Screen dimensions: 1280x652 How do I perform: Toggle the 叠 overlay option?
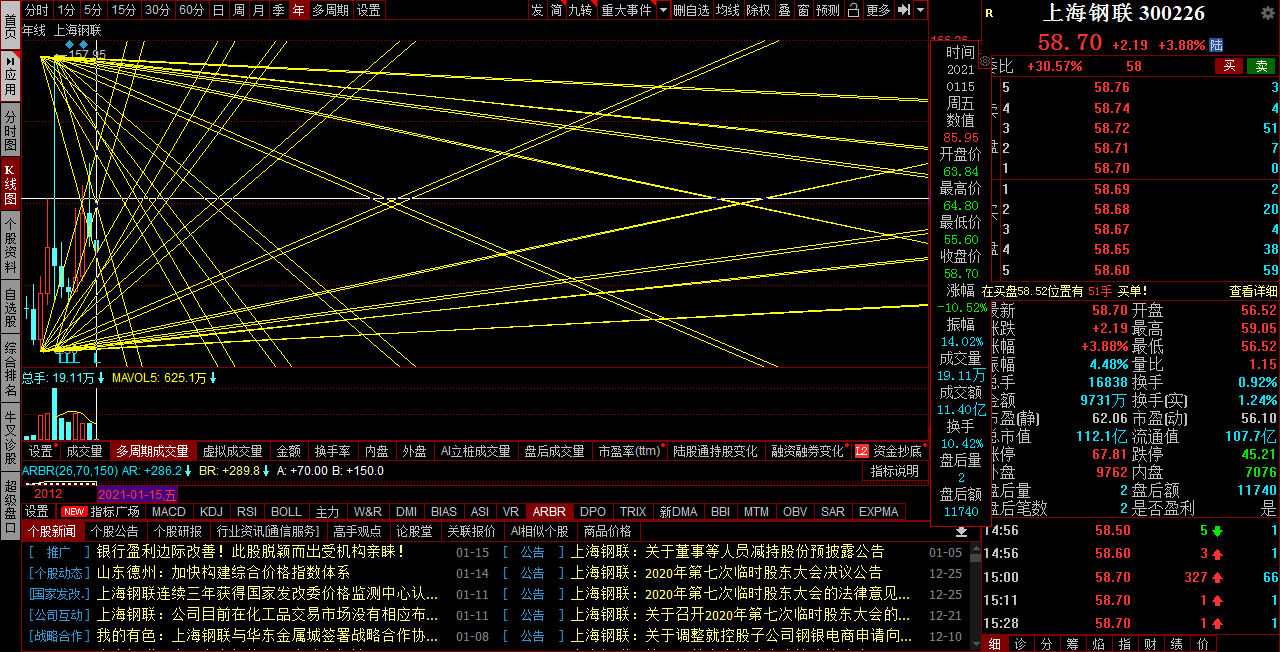pos(784,10)
